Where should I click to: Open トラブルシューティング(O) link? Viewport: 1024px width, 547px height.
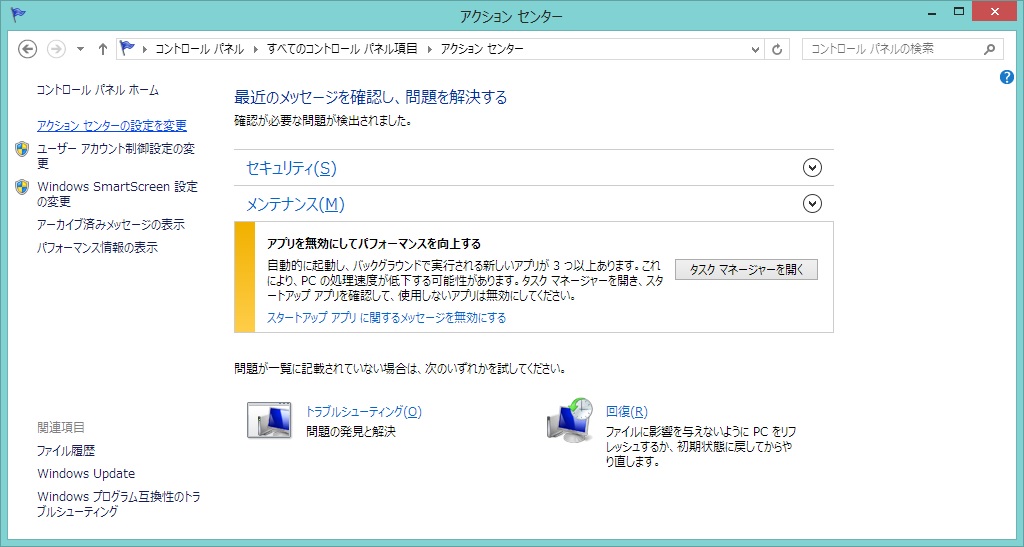(364, 412)
